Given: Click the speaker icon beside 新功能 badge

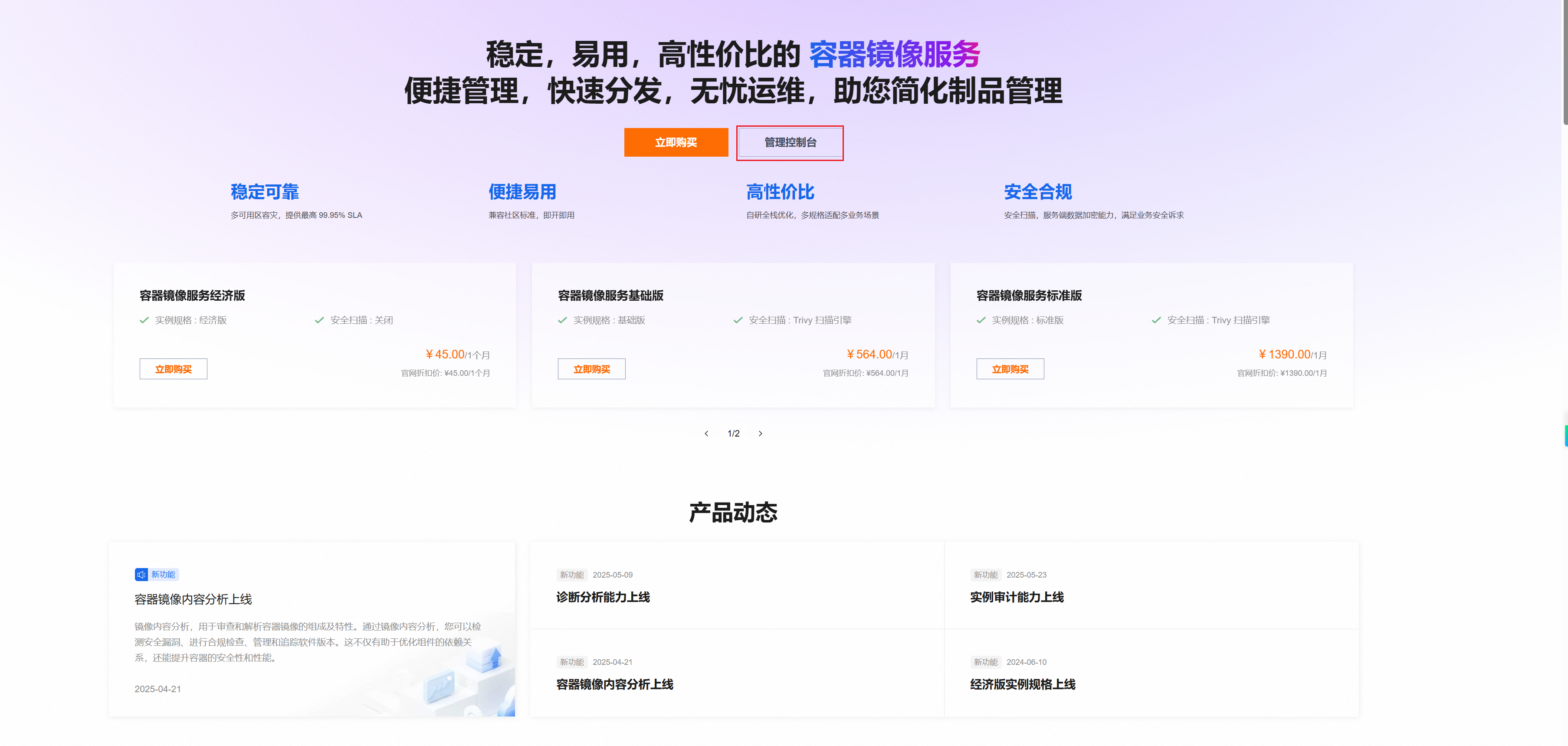Looking at the screenshot, I should [141, 574].
